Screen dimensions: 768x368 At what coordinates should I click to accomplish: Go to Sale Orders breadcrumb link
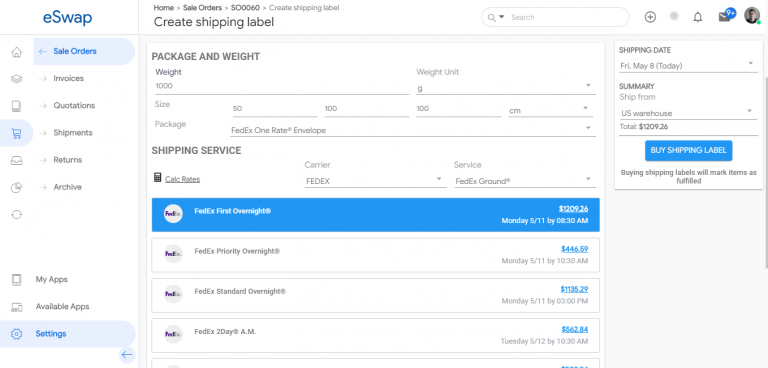point(203,8)
